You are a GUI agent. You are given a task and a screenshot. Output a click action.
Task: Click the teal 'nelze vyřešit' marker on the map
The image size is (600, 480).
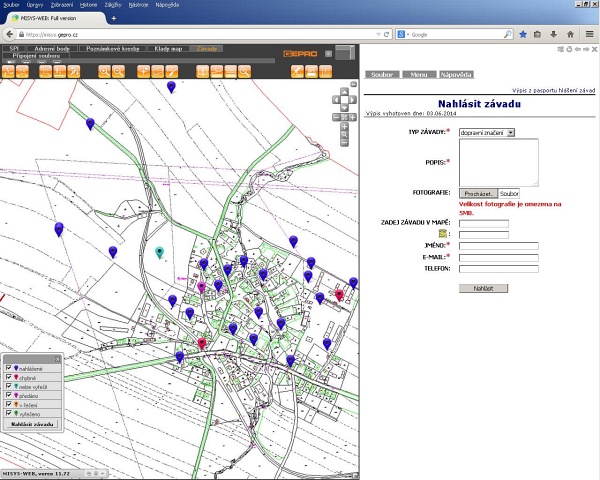click(160, 252)
